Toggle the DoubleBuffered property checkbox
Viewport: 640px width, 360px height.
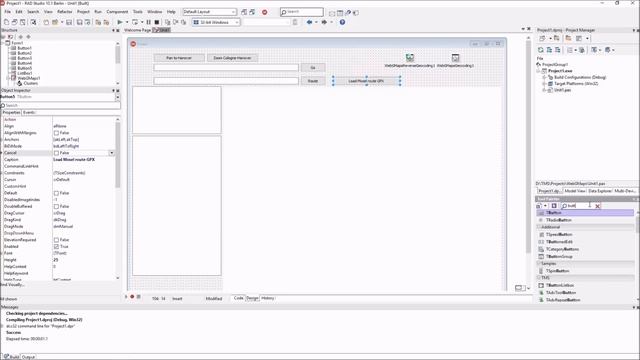[56, 207]
